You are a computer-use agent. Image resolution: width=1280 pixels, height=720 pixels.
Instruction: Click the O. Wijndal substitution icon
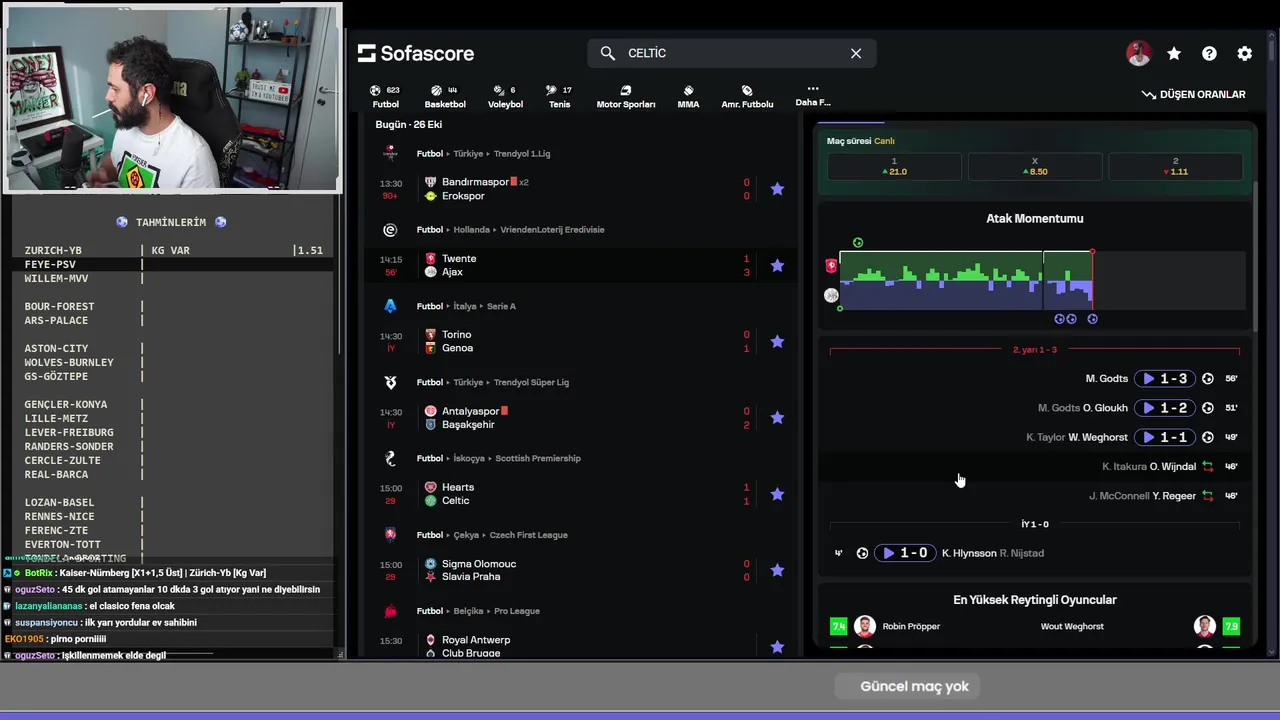[x=1208, y=466]
